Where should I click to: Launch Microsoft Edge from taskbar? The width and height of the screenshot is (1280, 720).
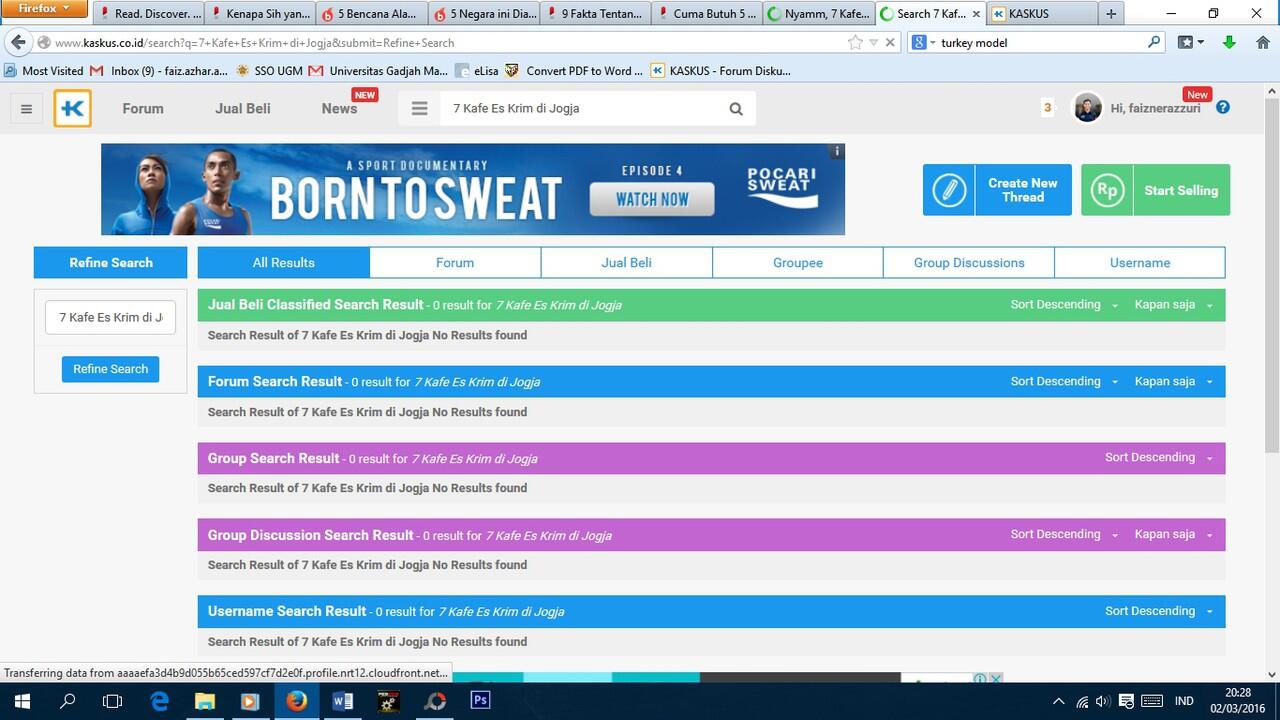click(x=160, y=701)
